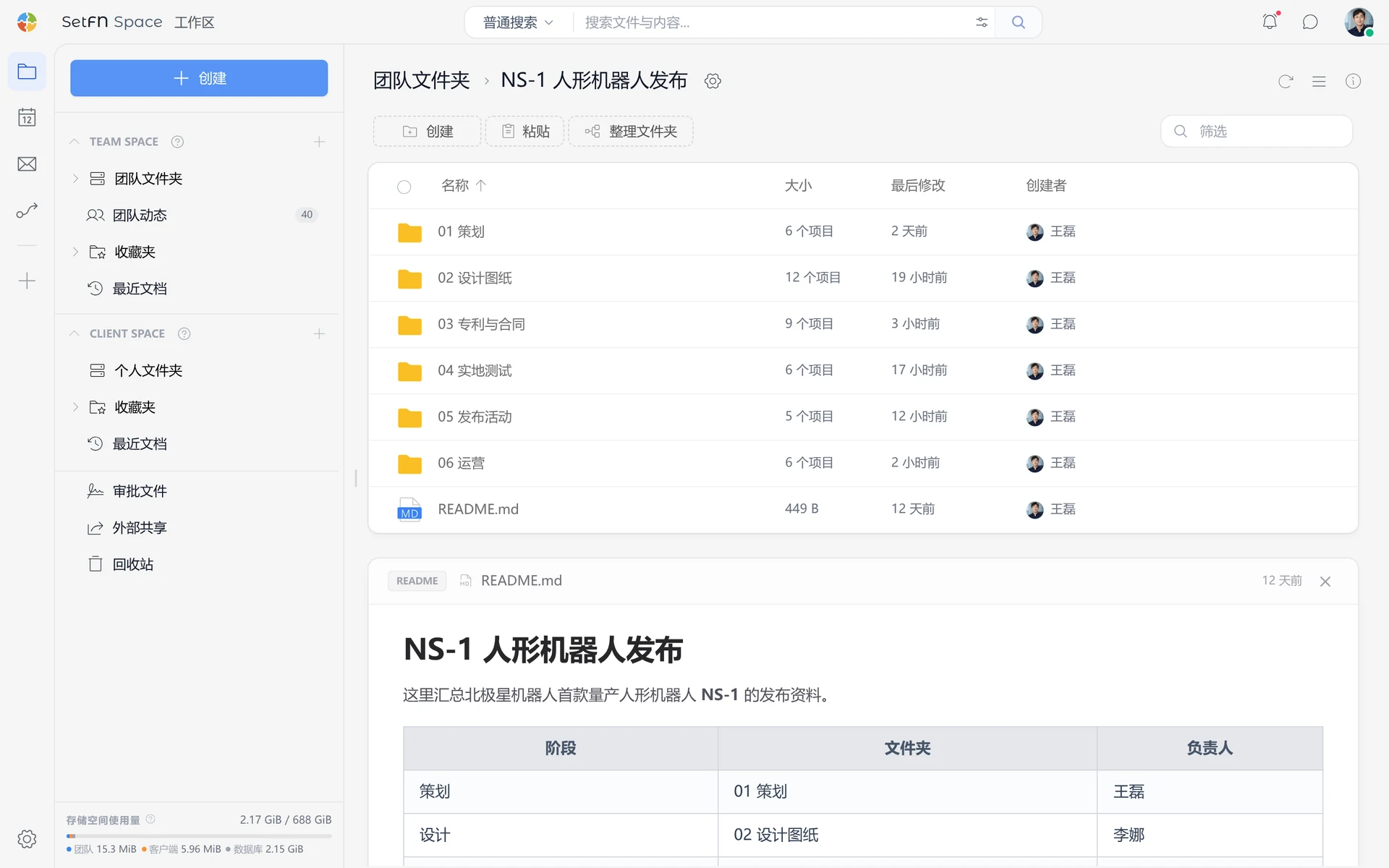
Task: Expand team space 收藏夹 node
Action: click(x=75, y=252)
